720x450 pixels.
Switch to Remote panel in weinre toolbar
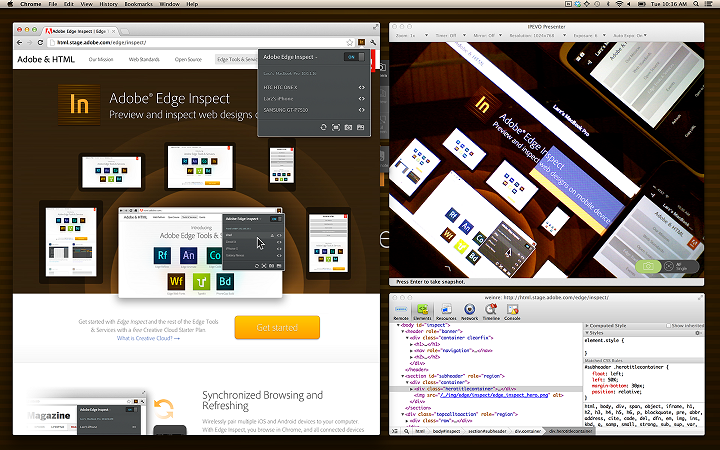(401, 312)
